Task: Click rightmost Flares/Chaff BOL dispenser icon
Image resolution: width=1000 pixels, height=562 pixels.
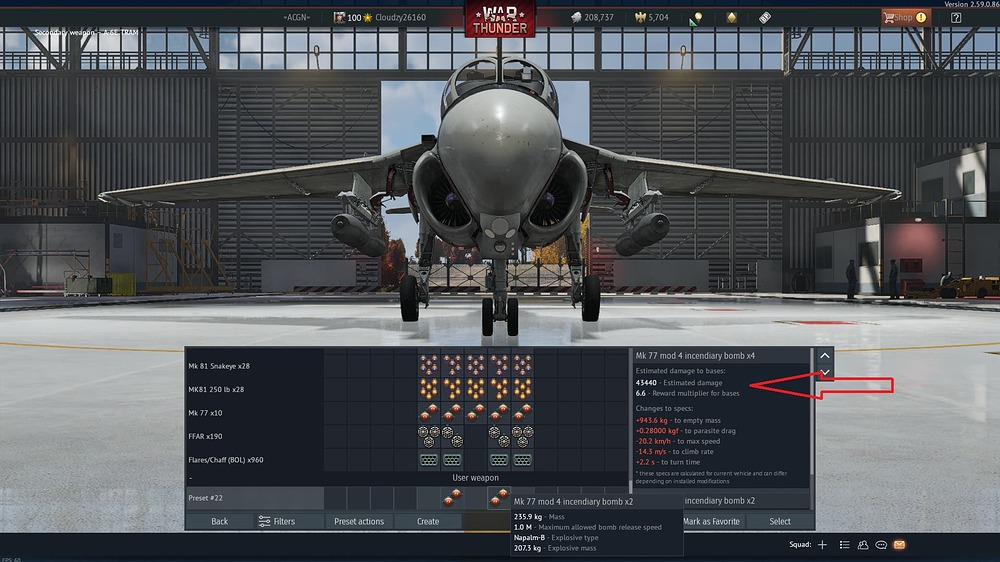Action: [522, 460]
